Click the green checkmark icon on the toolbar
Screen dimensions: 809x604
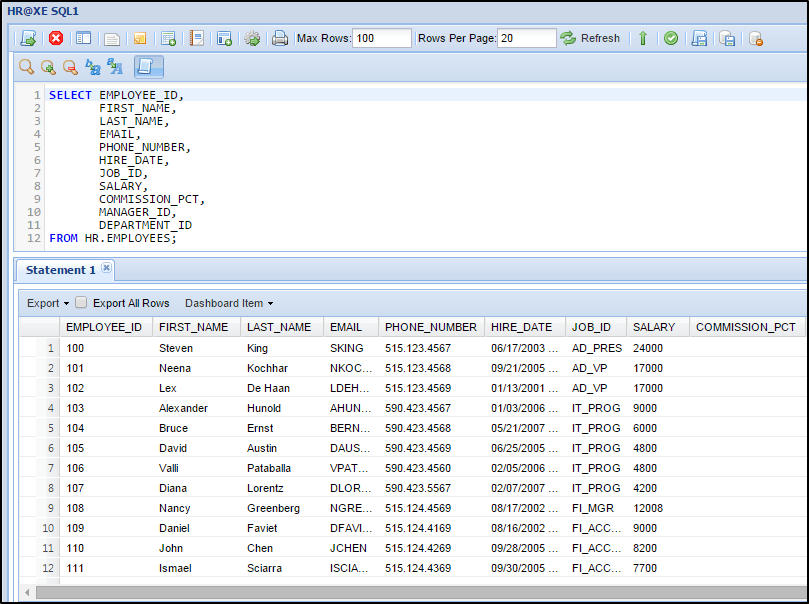(670, 38)
